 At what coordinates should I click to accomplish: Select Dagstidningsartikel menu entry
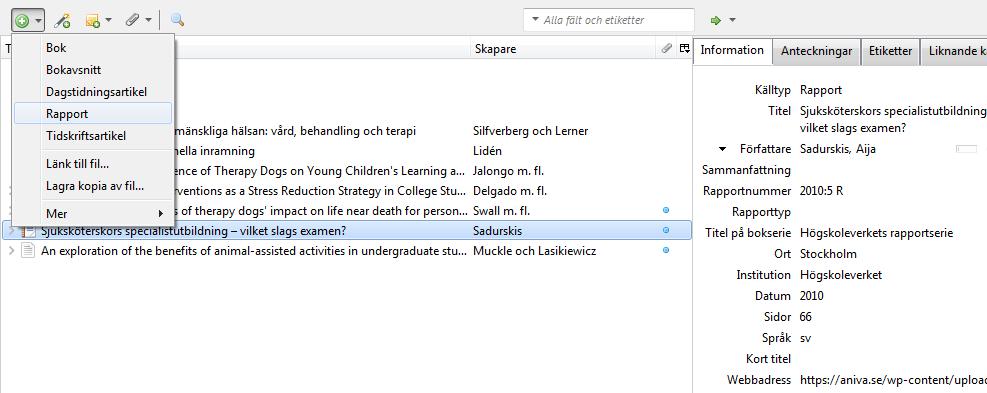[93, 92]
